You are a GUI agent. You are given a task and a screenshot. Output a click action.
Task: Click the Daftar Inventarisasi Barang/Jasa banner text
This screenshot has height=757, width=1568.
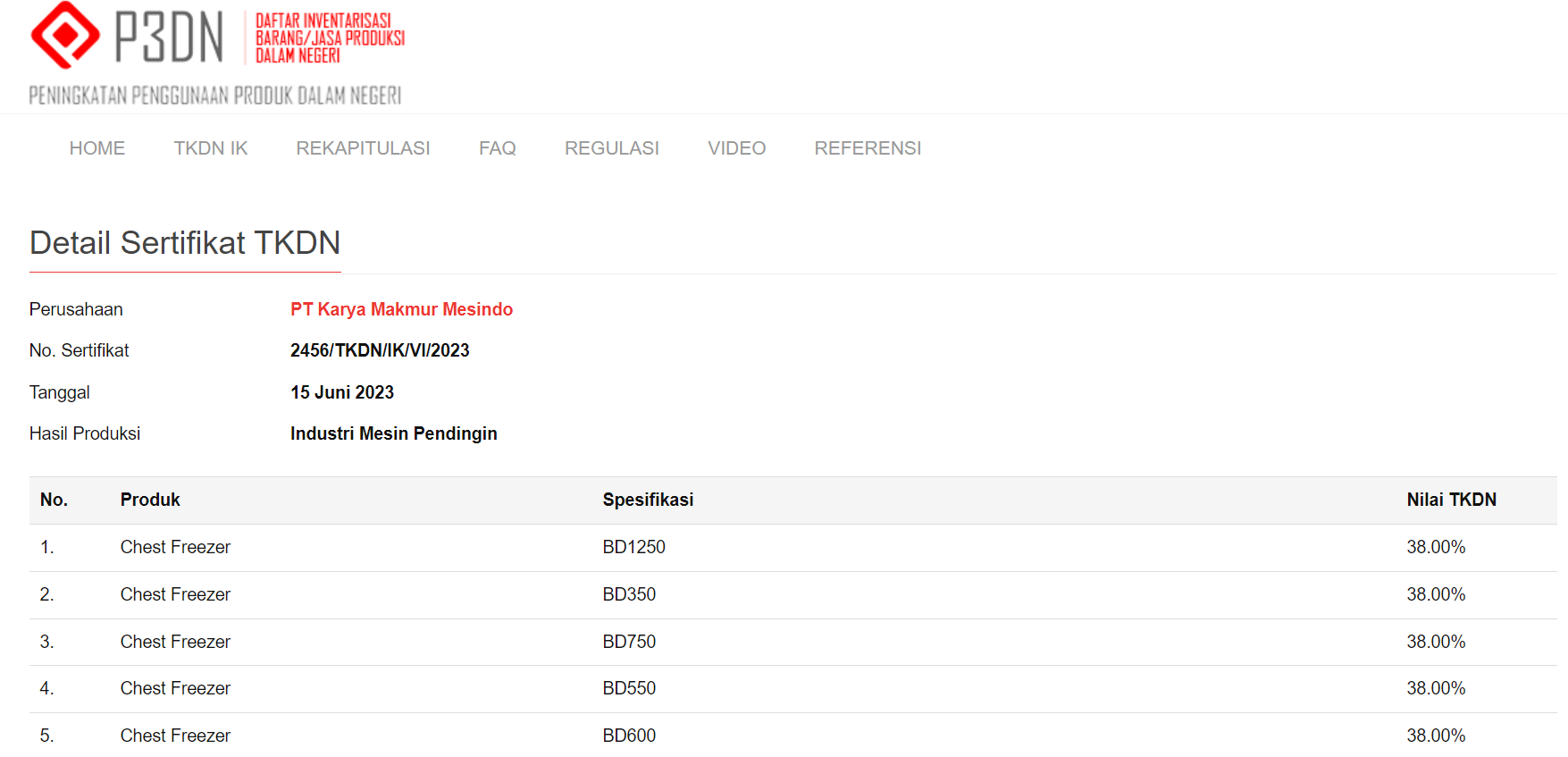[330, 38]
